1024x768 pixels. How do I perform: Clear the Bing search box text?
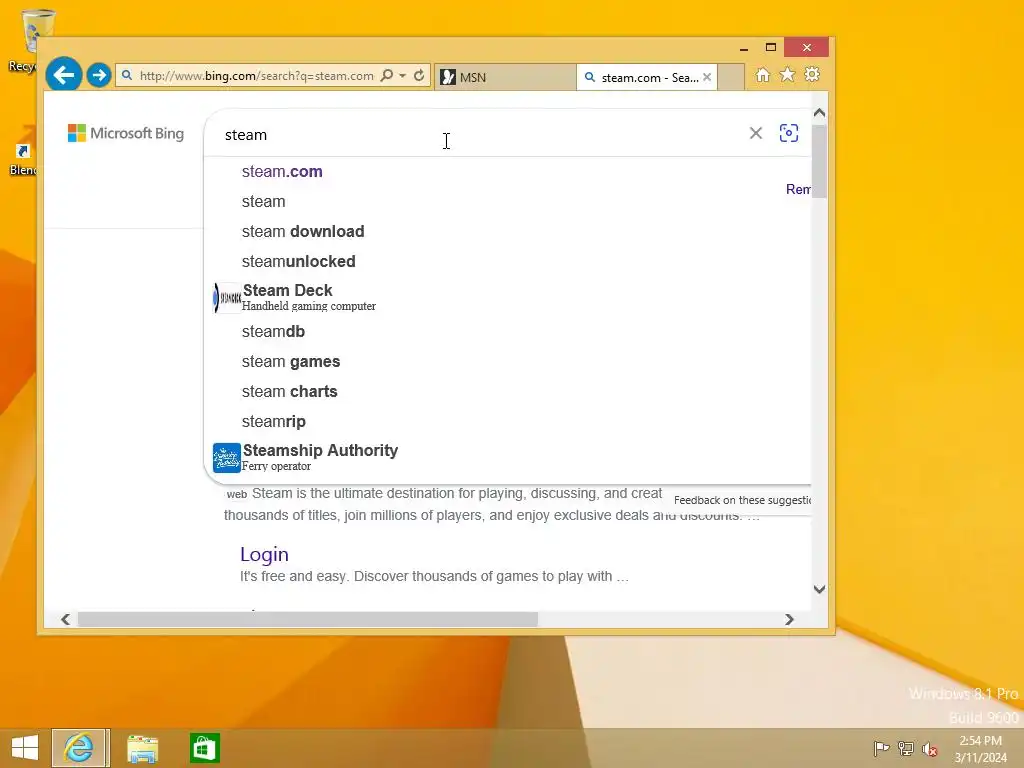(x=756, y=133)
